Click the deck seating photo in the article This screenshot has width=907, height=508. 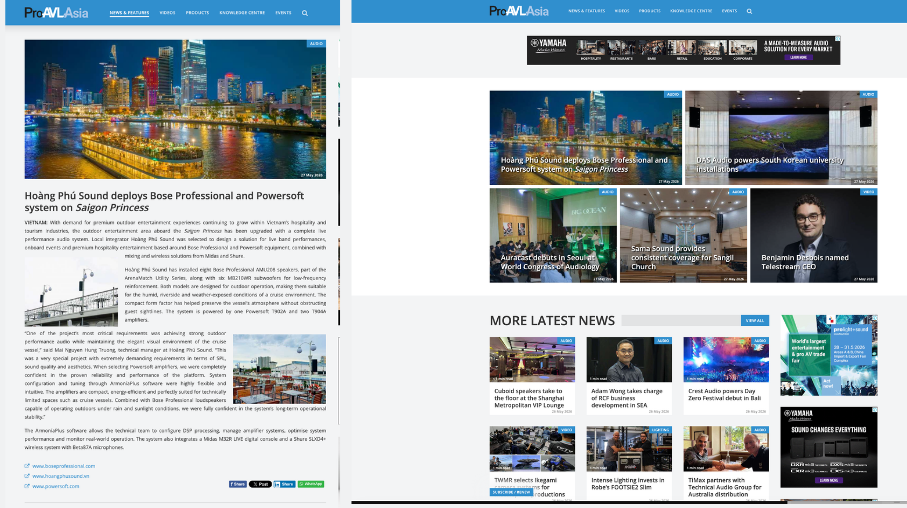[x=279, y=369]
